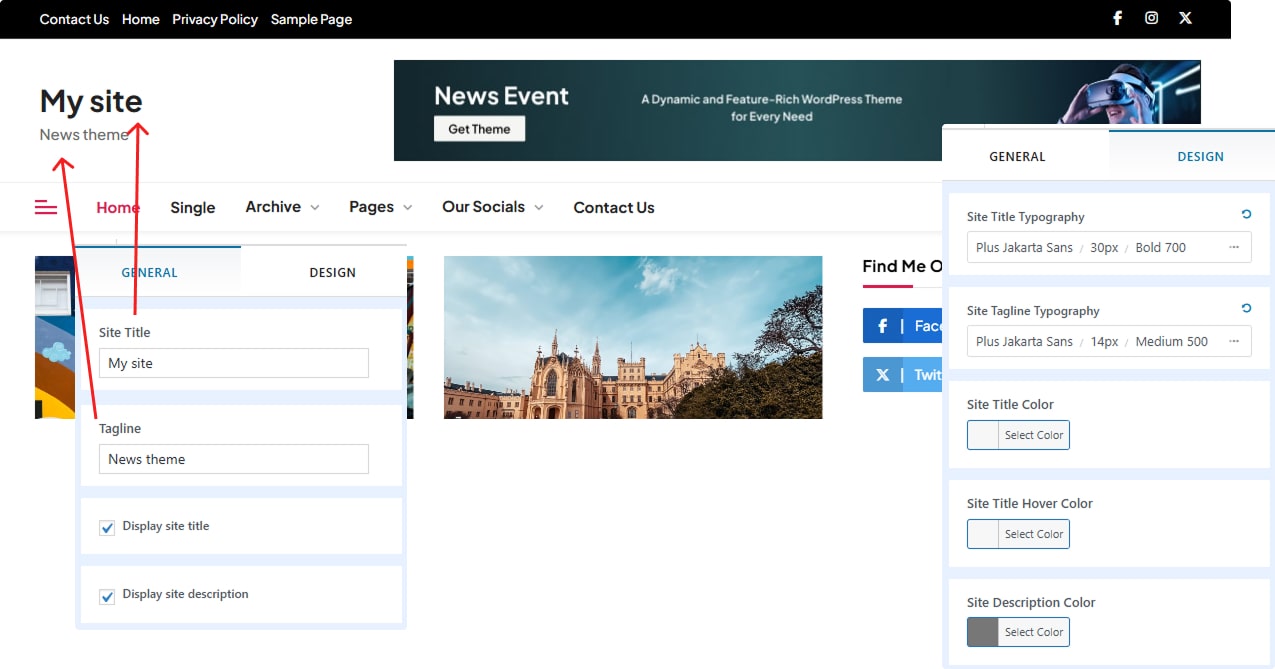This screenshot has height=669, width=1275.
Task: Click the Site Title input field
Action: [233, 363]
